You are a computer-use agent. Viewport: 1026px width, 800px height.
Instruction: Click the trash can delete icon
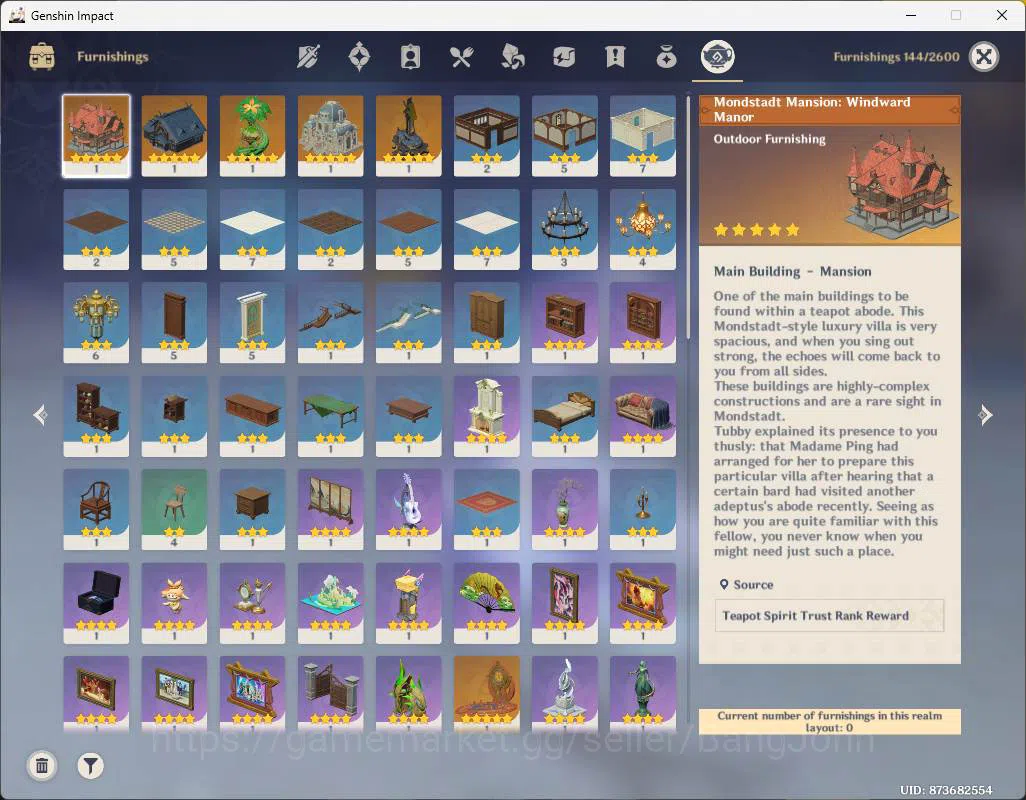click(42, 765)
